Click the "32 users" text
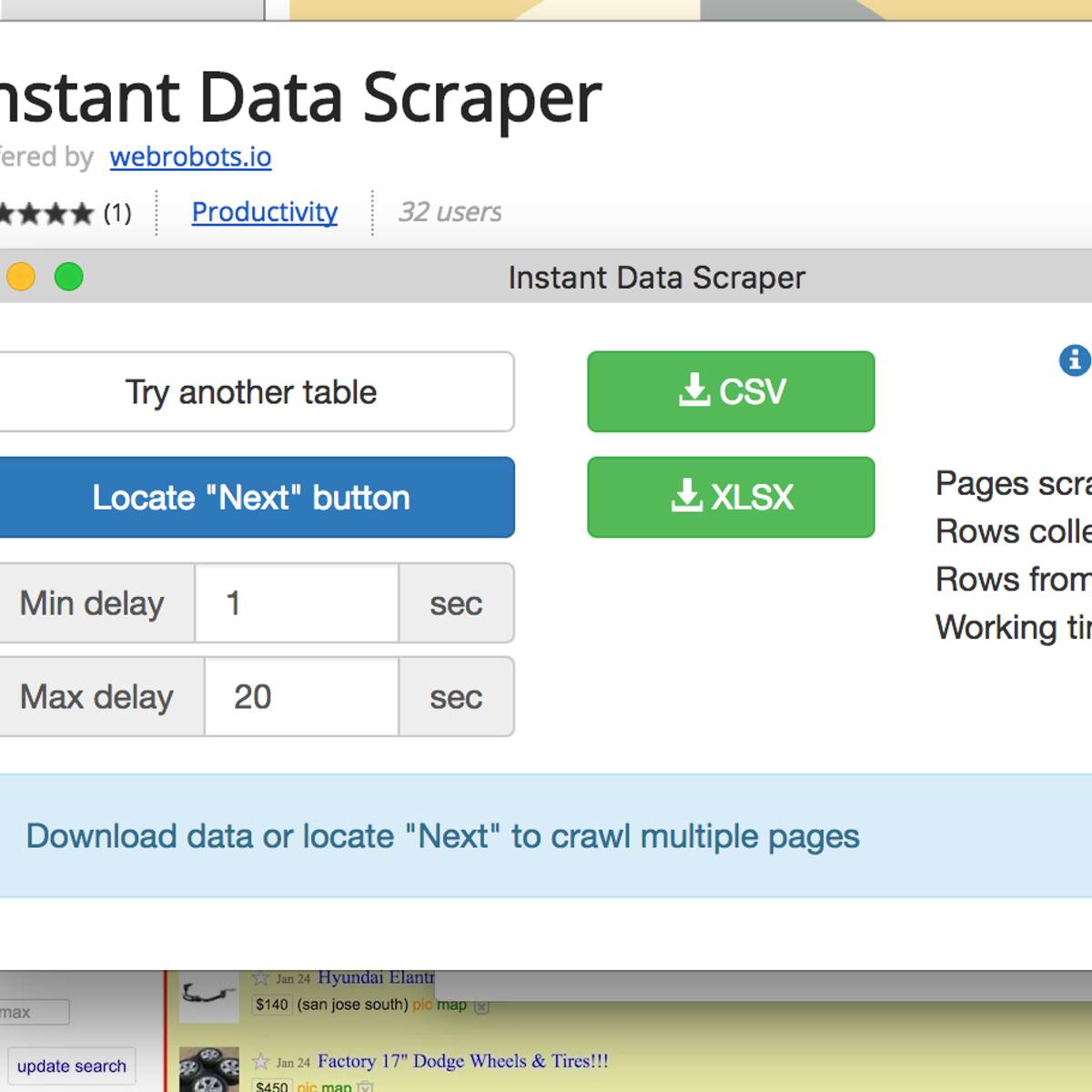Image resolution: width=1092 pixels, height=1092 pixels. point(450,212)
